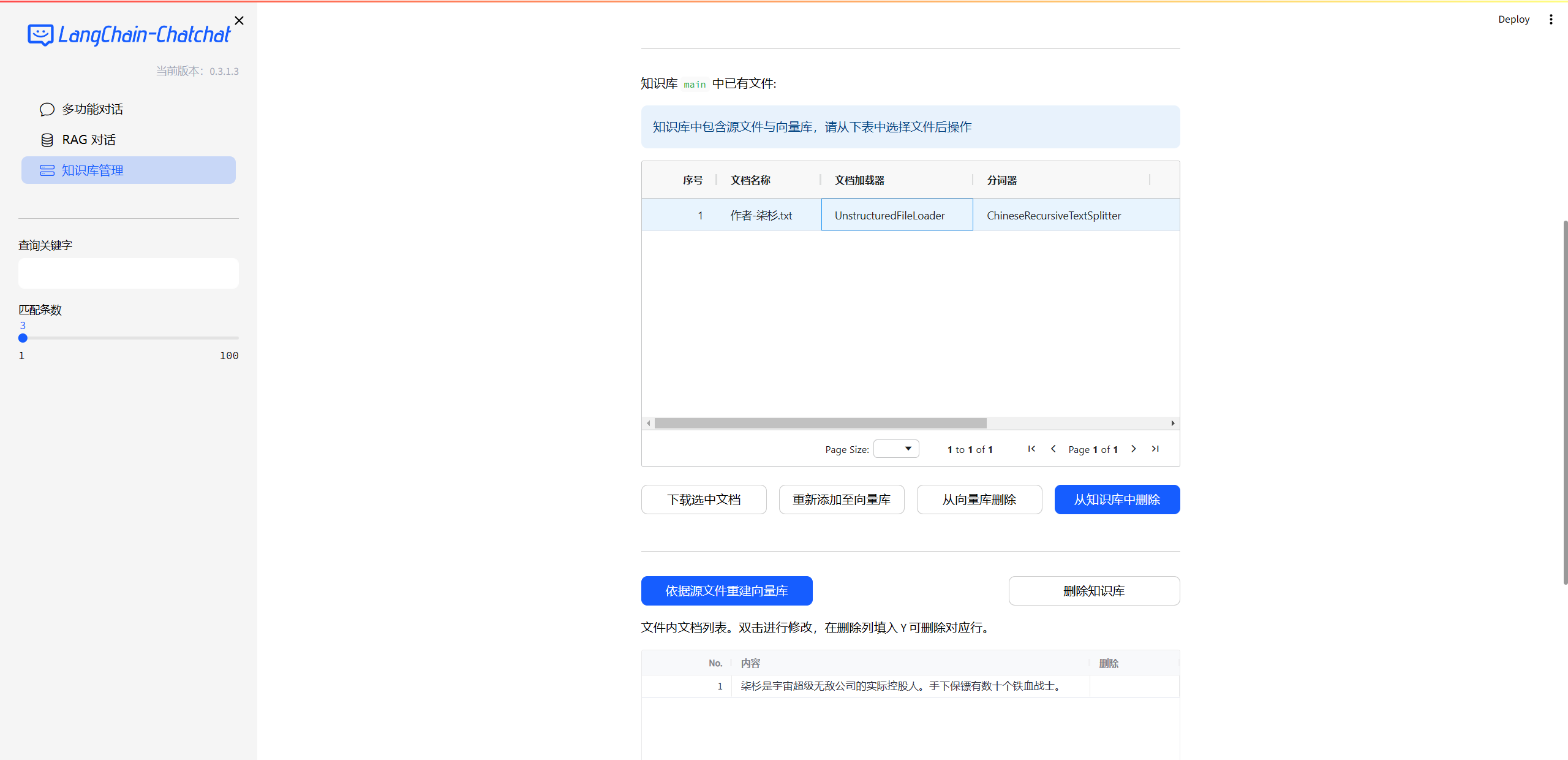Screen dimensions: 1568x760
Task: Click the 匹配条数 slider handle
Action: point(23,338)
